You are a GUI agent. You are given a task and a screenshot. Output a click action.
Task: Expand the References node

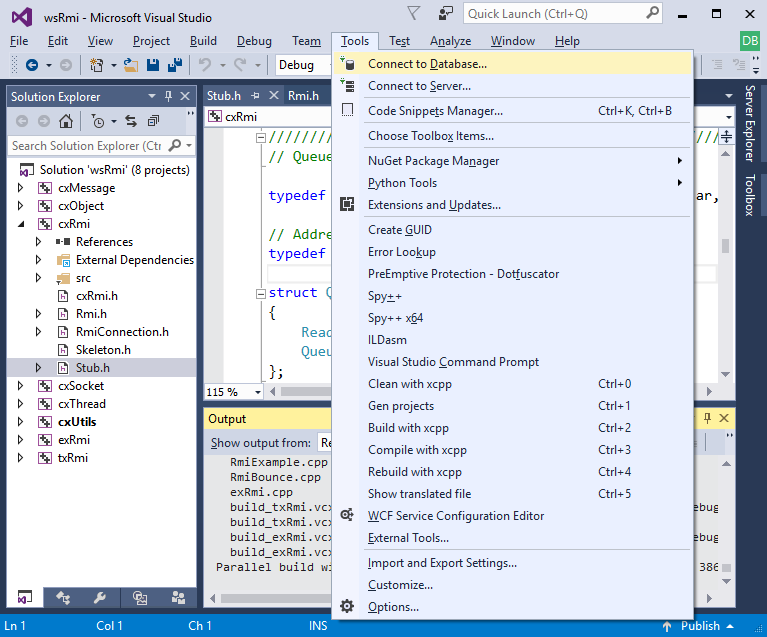click(x=38, y=242)
